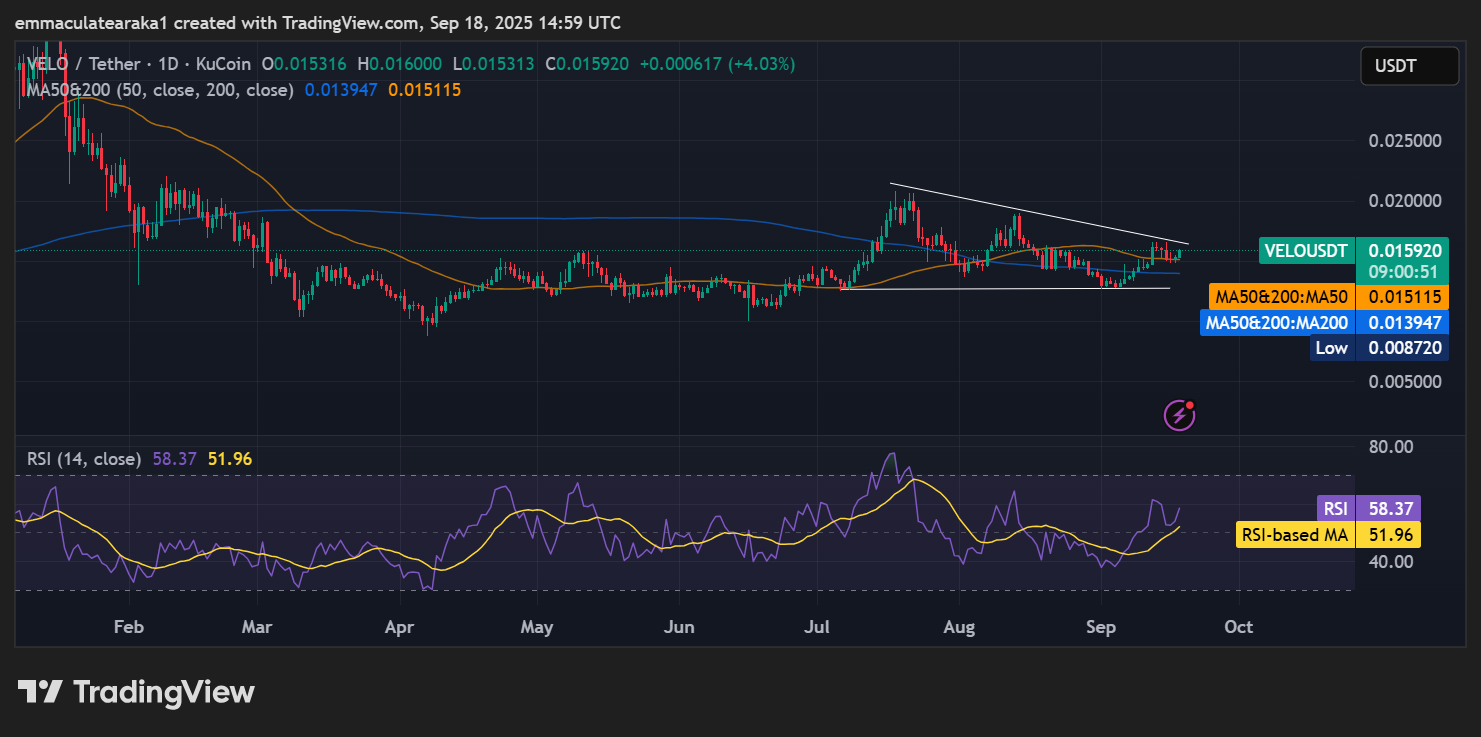Click the +4.03% change value
1481x737 pixels.
pyautogui.click(x=764, y=63)
